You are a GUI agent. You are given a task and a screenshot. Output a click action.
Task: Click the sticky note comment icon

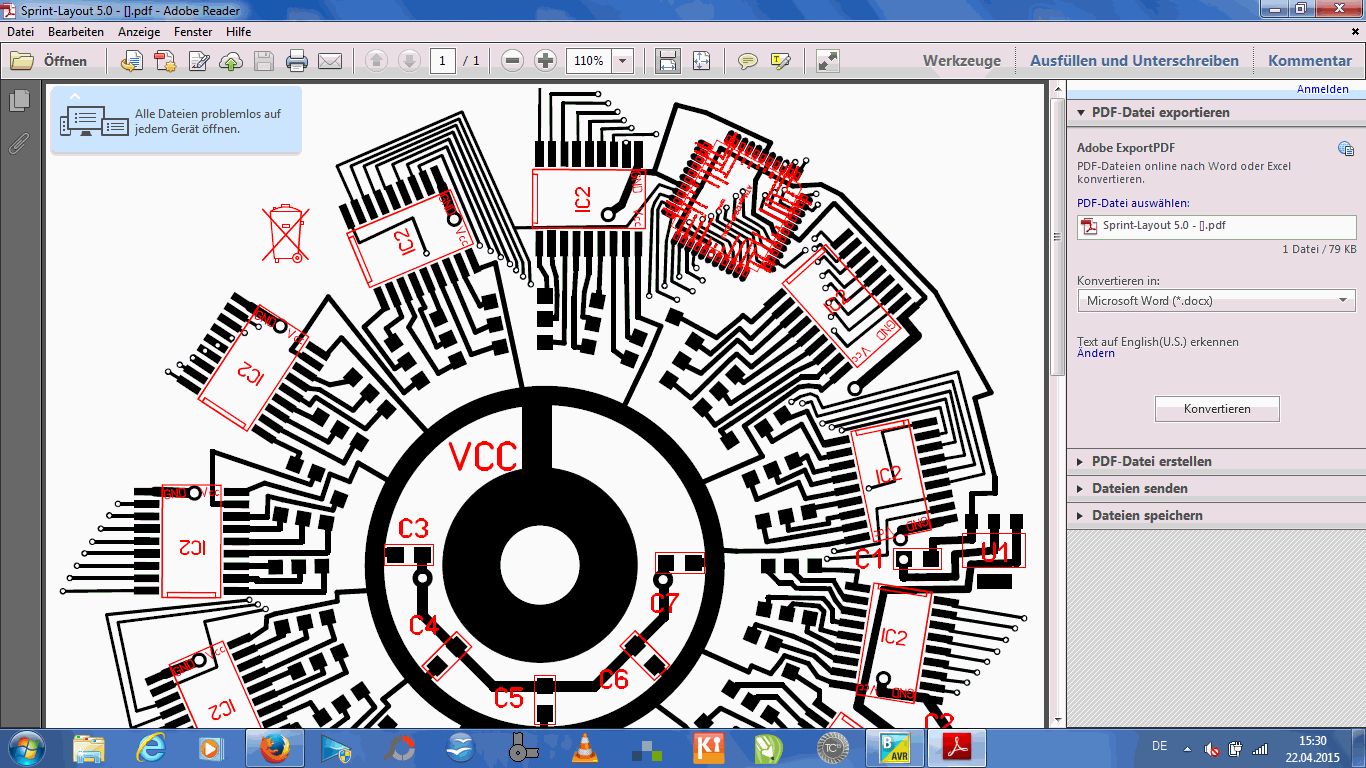(747, 61)
